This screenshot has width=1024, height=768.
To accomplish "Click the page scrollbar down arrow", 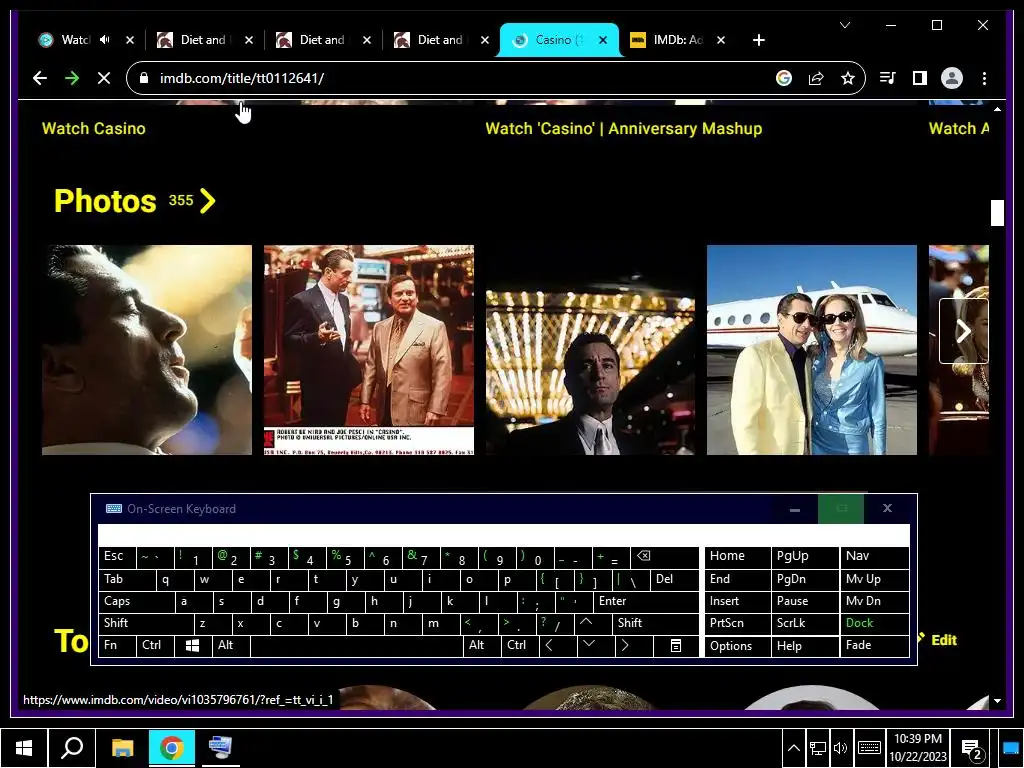I will click(x=997, y=701).
